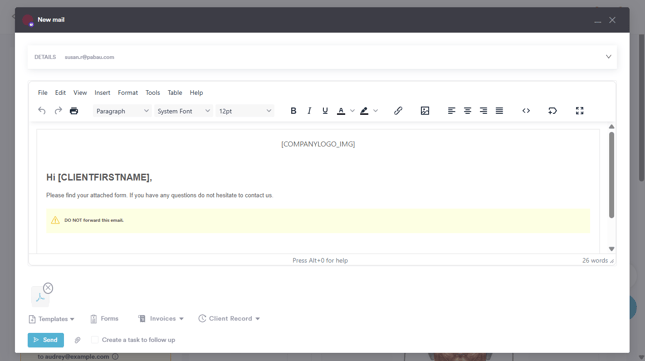Undo the last edit in the toolbar
This screenshot has height=361, width=645.
tap(42, 111)
